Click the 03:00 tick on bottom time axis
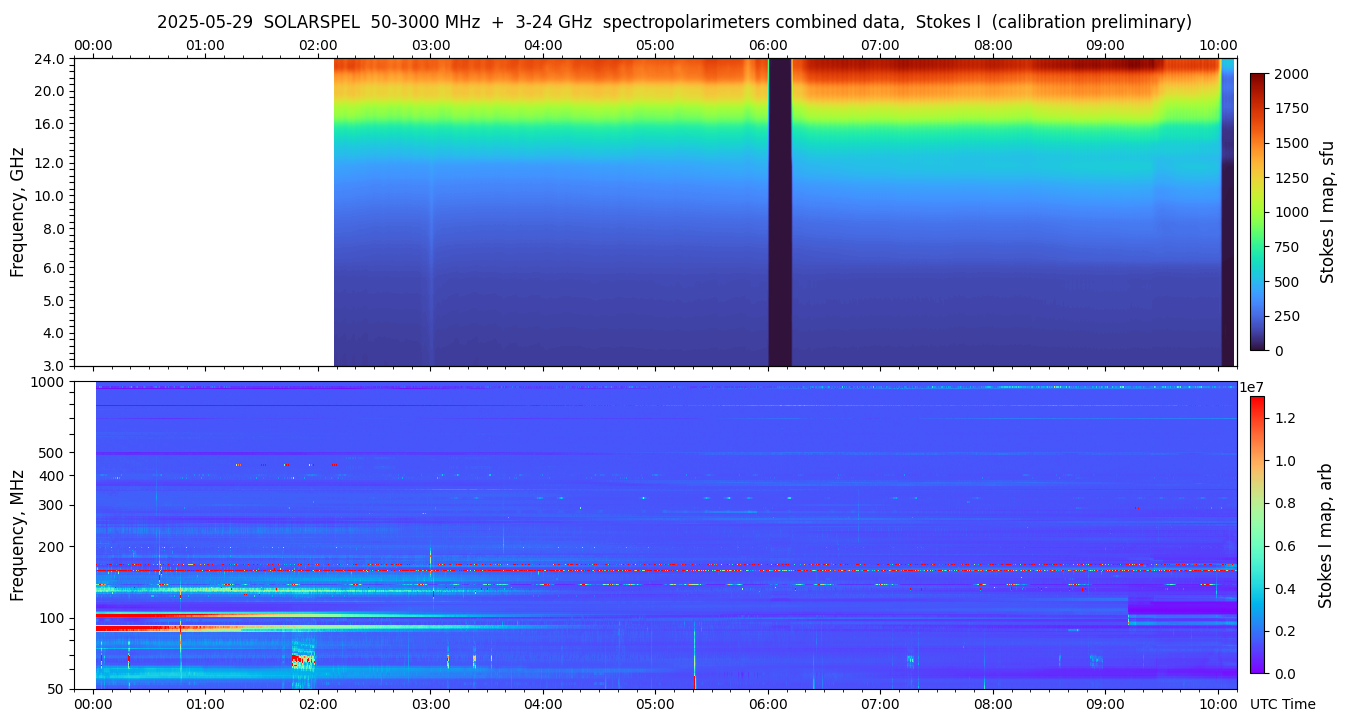 pos(430,704)
